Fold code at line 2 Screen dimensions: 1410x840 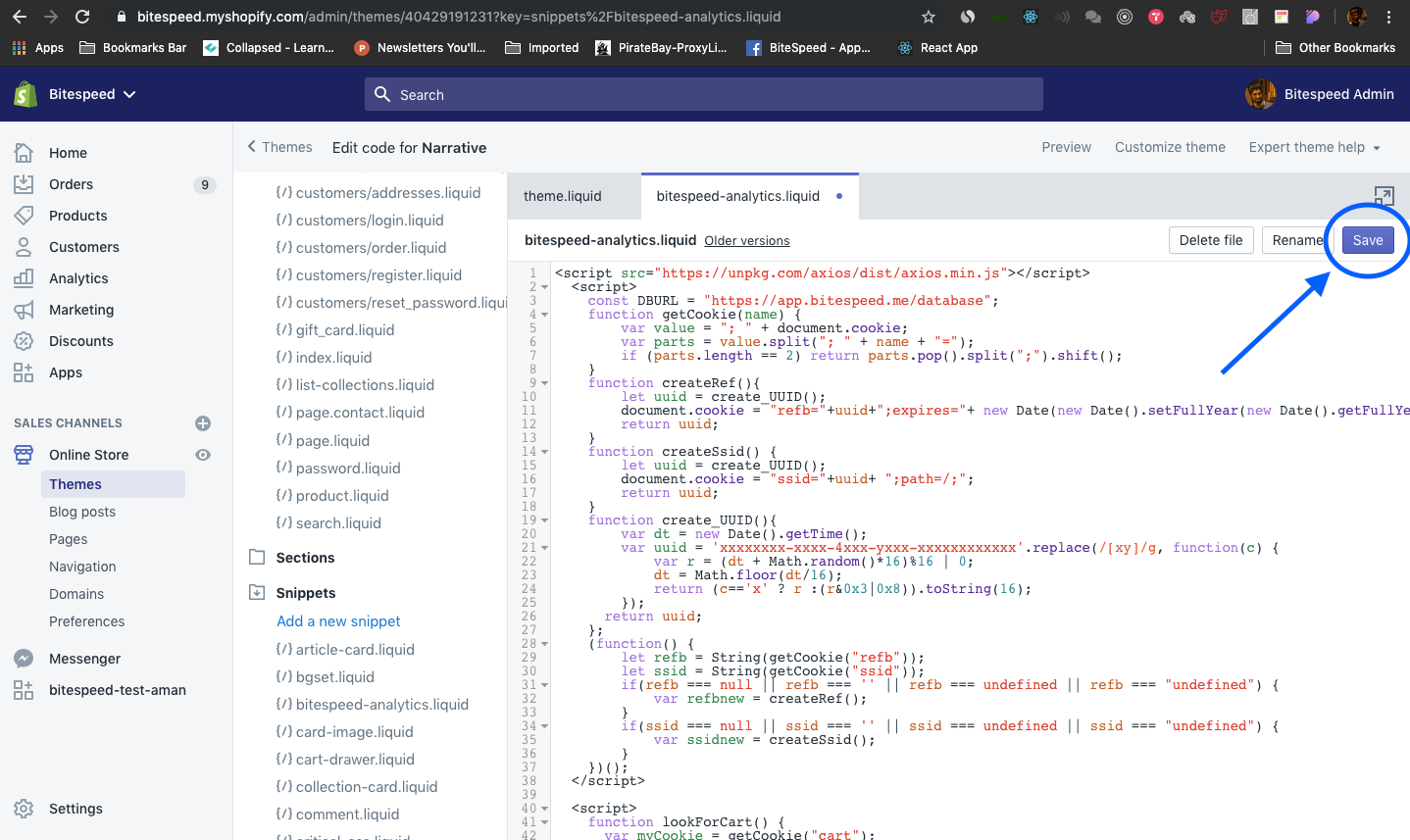click(x=544, y=287)
